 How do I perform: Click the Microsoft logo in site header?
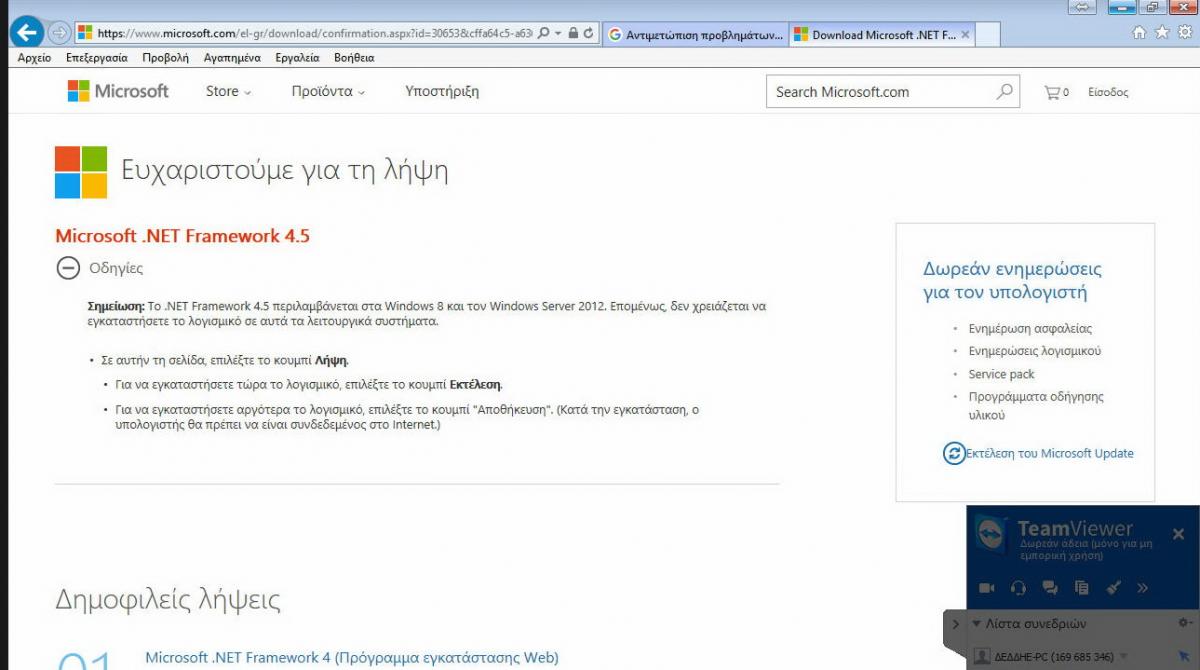click(x=118, y=91)
